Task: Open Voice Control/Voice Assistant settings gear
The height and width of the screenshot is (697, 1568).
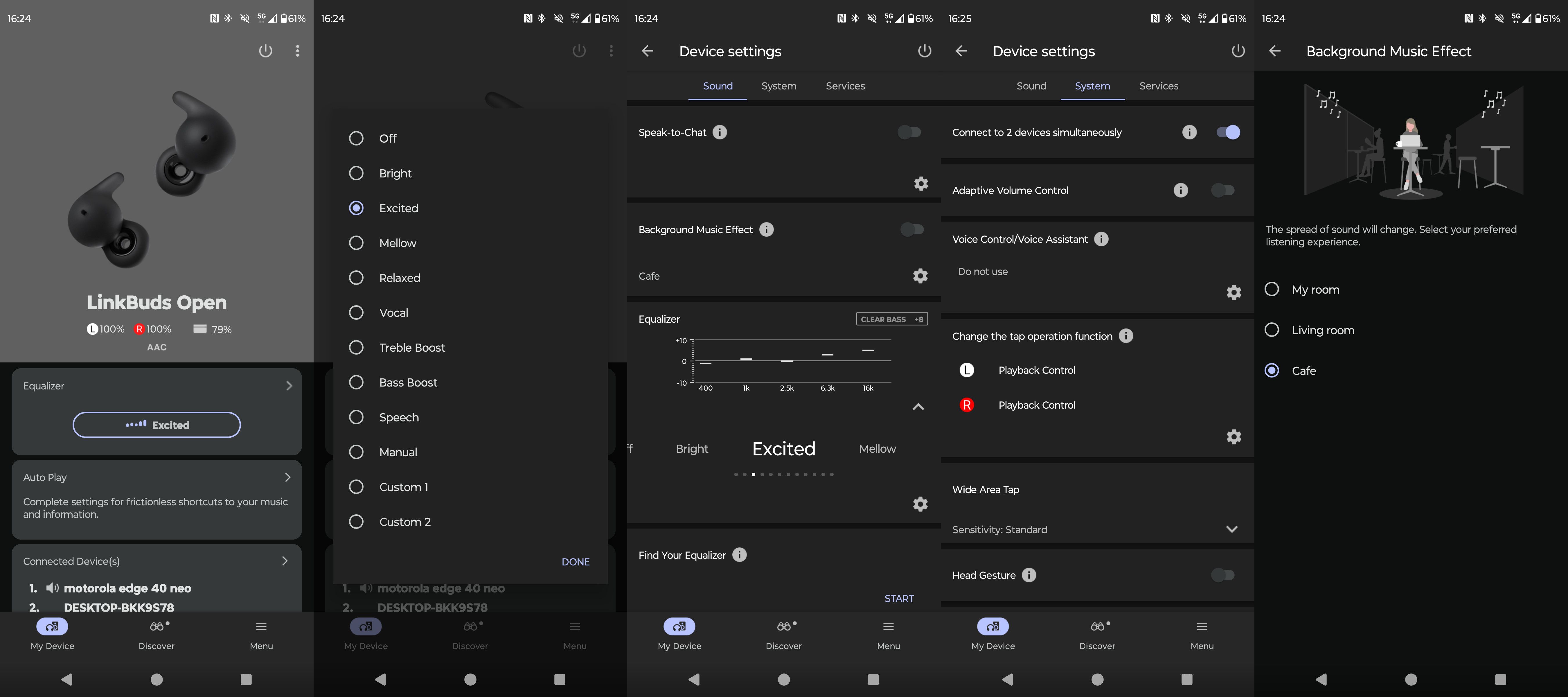Action: pos(1233,292)
